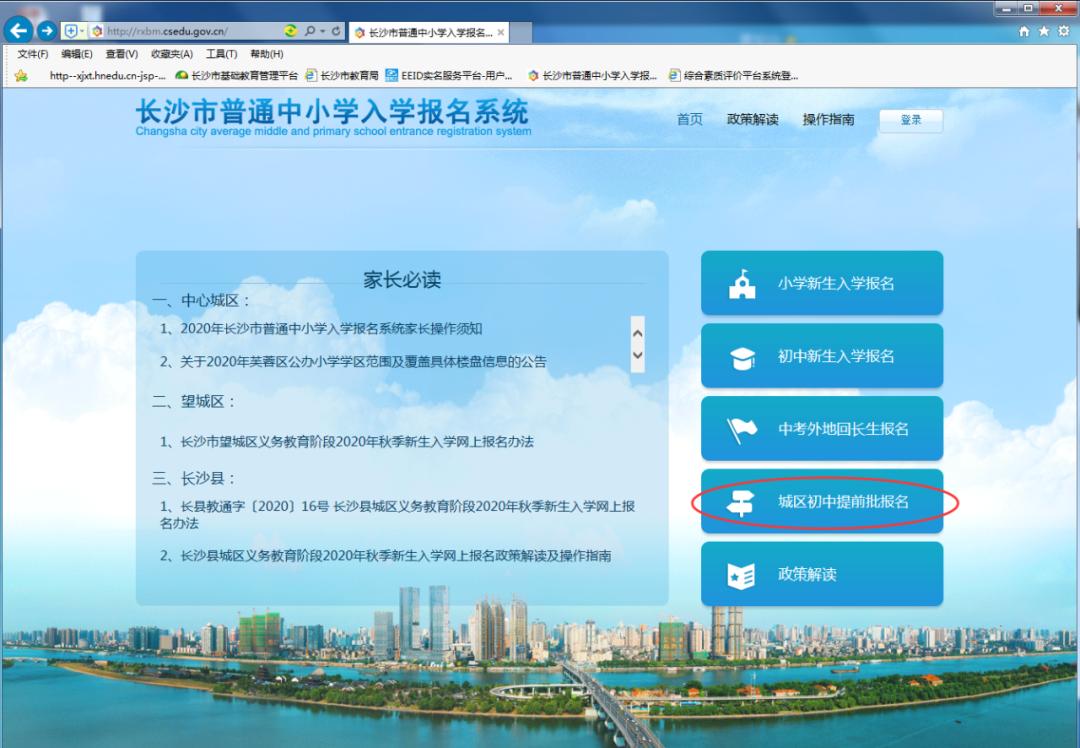Click the road sign icon on 城区初中提前批报名
Screen dimensions: 1080x748
(741, 501)
